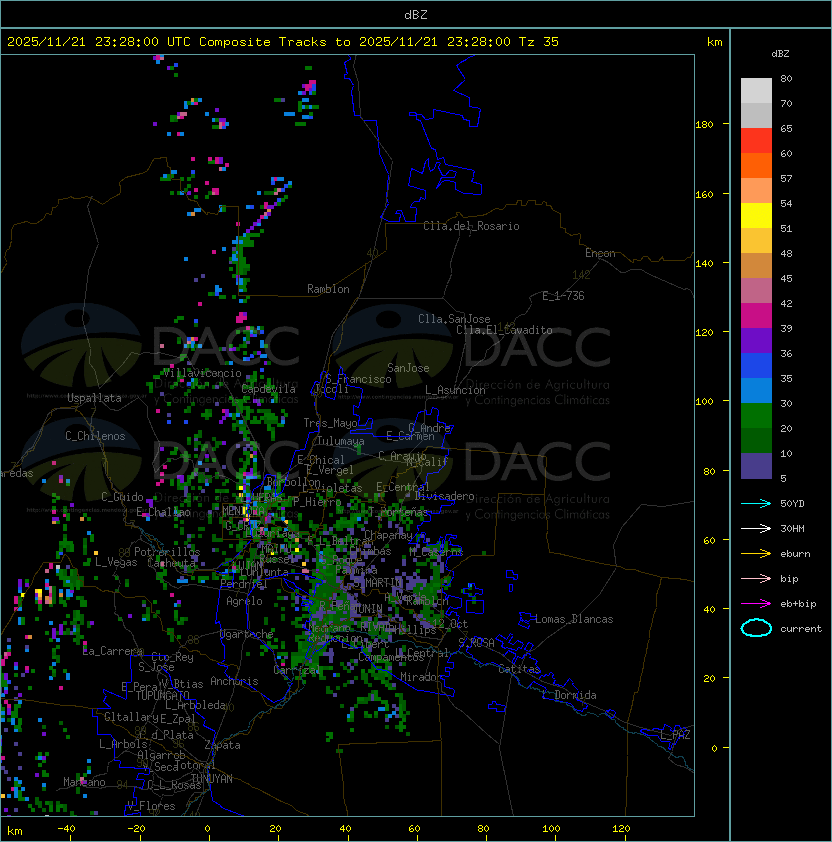Pick the magenta swatch in the dBZ scale

coord(756,315)
